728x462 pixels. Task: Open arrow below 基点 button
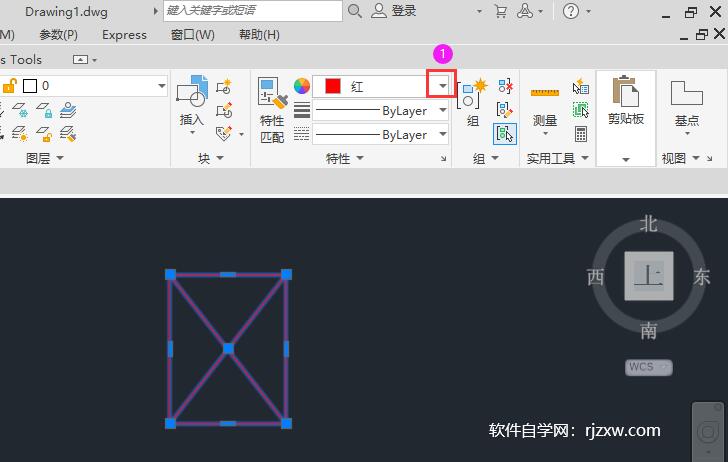[x=688, y=134]
